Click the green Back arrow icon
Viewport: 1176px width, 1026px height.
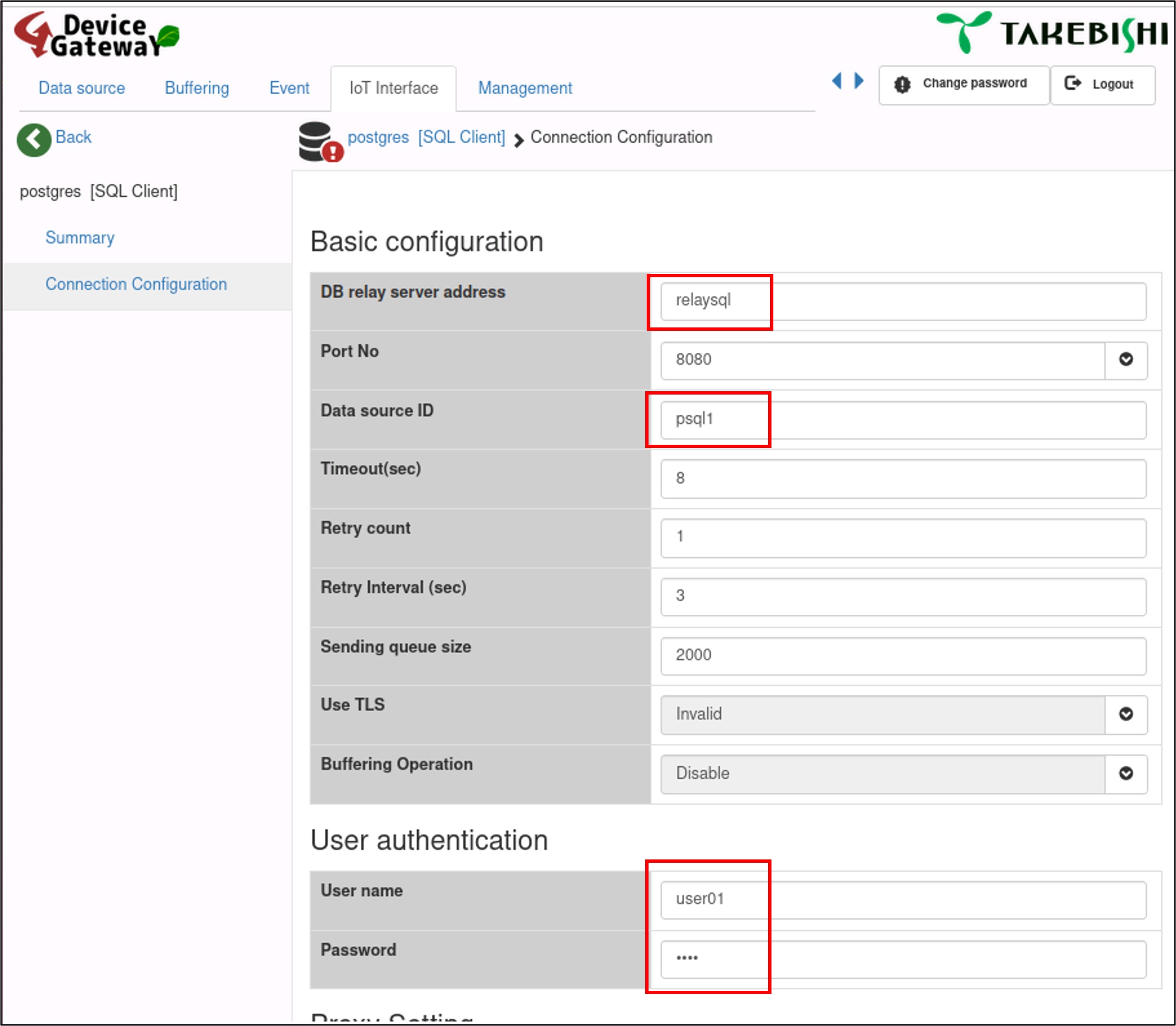click(34, 140)
